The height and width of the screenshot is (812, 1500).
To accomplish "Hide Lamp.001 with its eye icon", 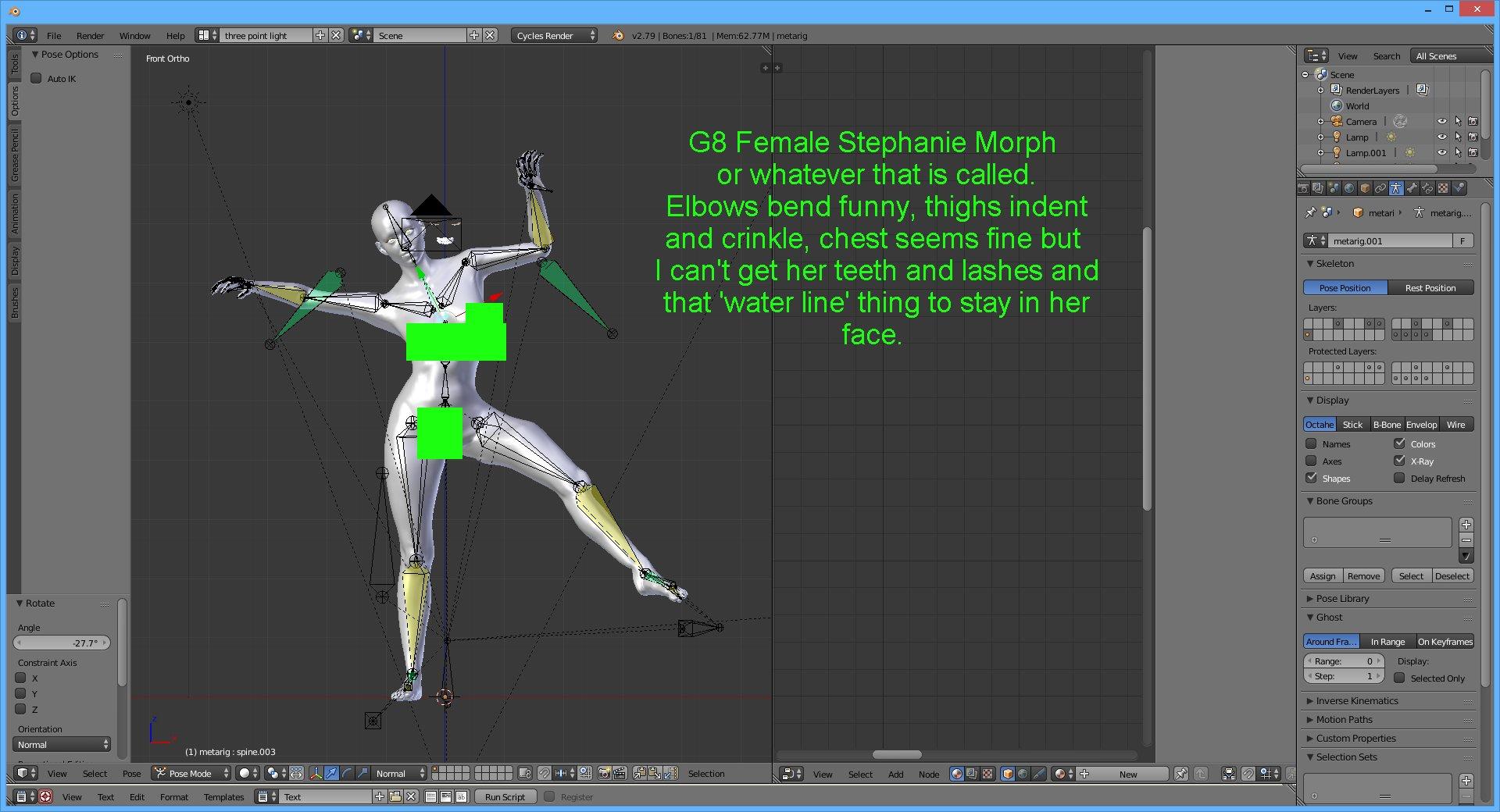I will tap(1442, 152).
